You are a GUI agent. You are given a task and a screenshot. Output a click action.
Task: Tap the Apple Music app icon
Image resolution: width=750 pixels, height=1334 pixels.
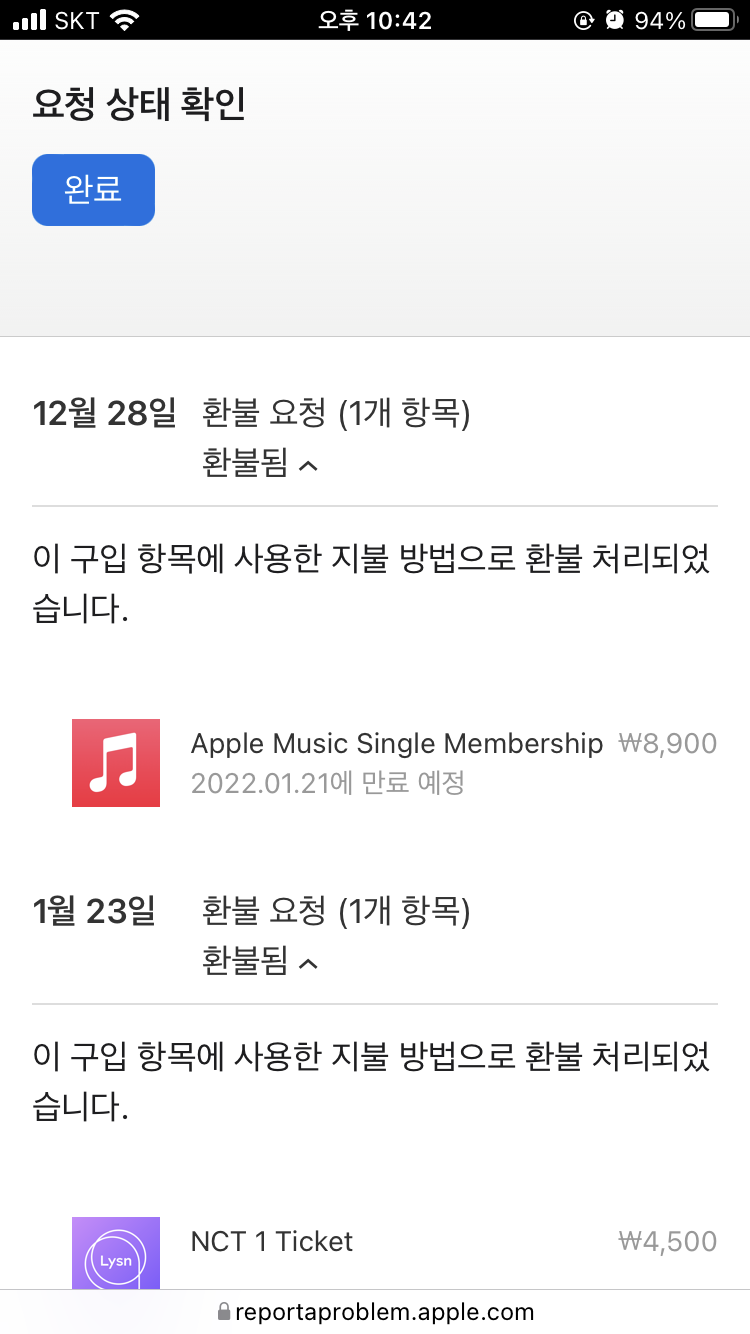click(x=116, y=763)
